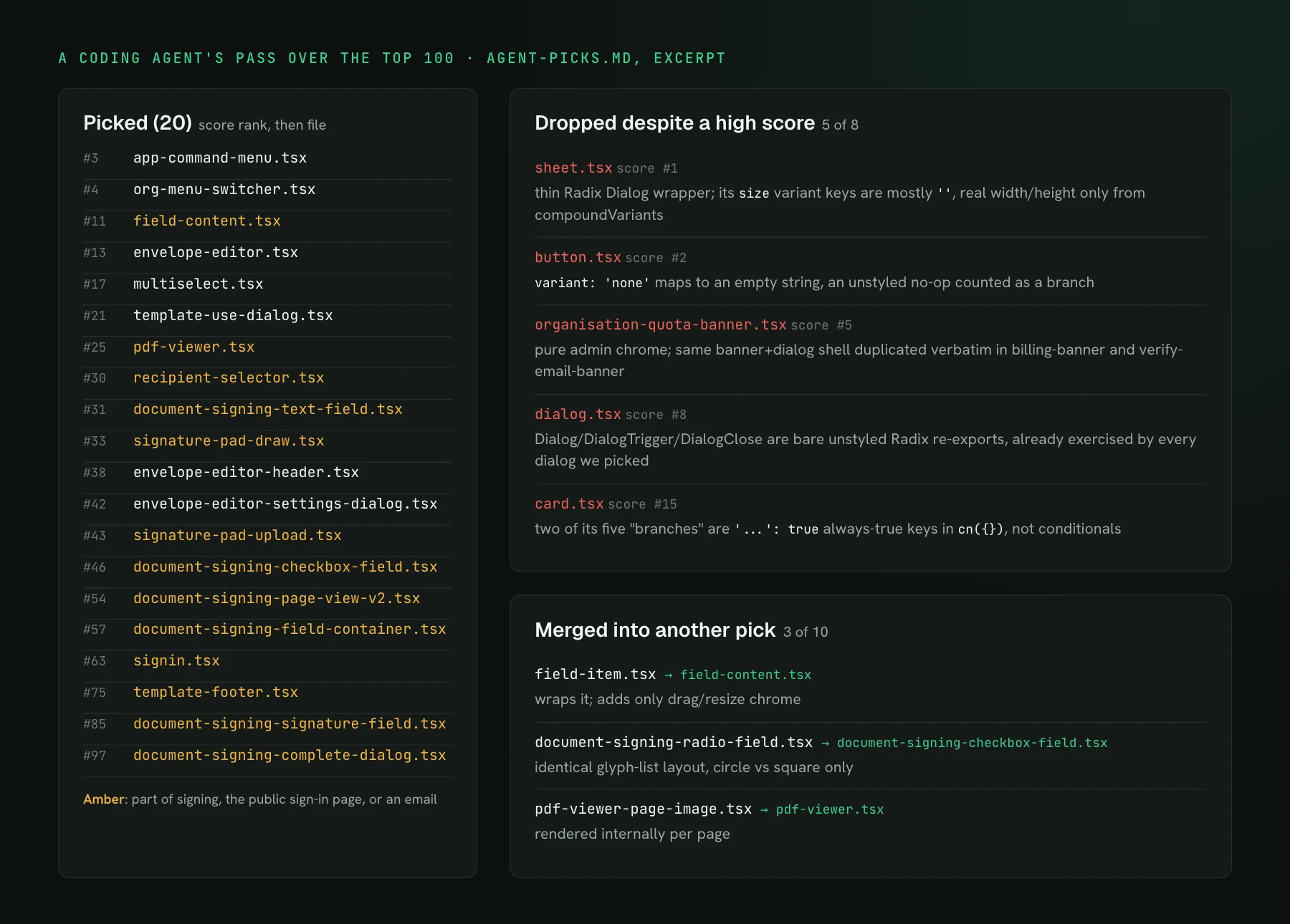Click the '5 of 8' count label
Screen dimensions: 1290x924
tap(840, 125)
